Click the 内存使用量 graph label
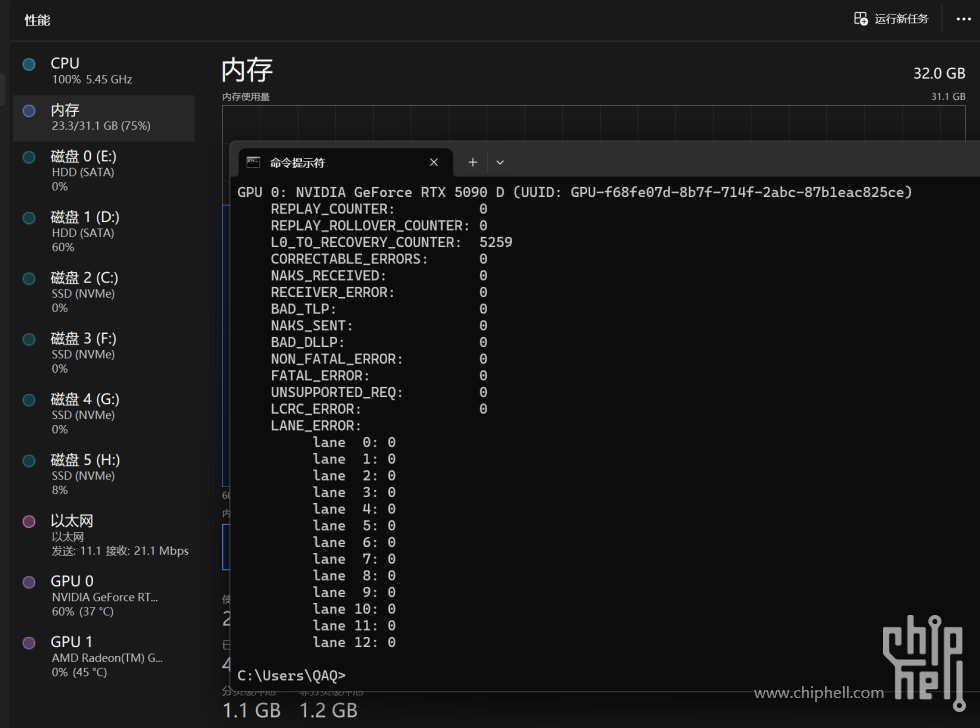 click(246, 97)
